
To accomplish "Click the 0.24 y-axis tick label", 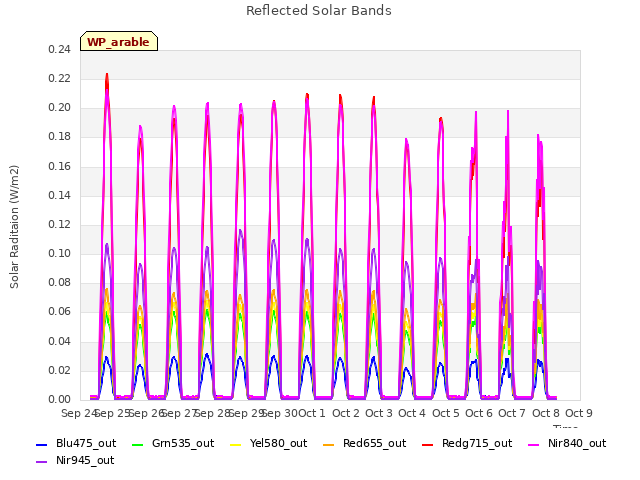I will [x=59, y=49].
